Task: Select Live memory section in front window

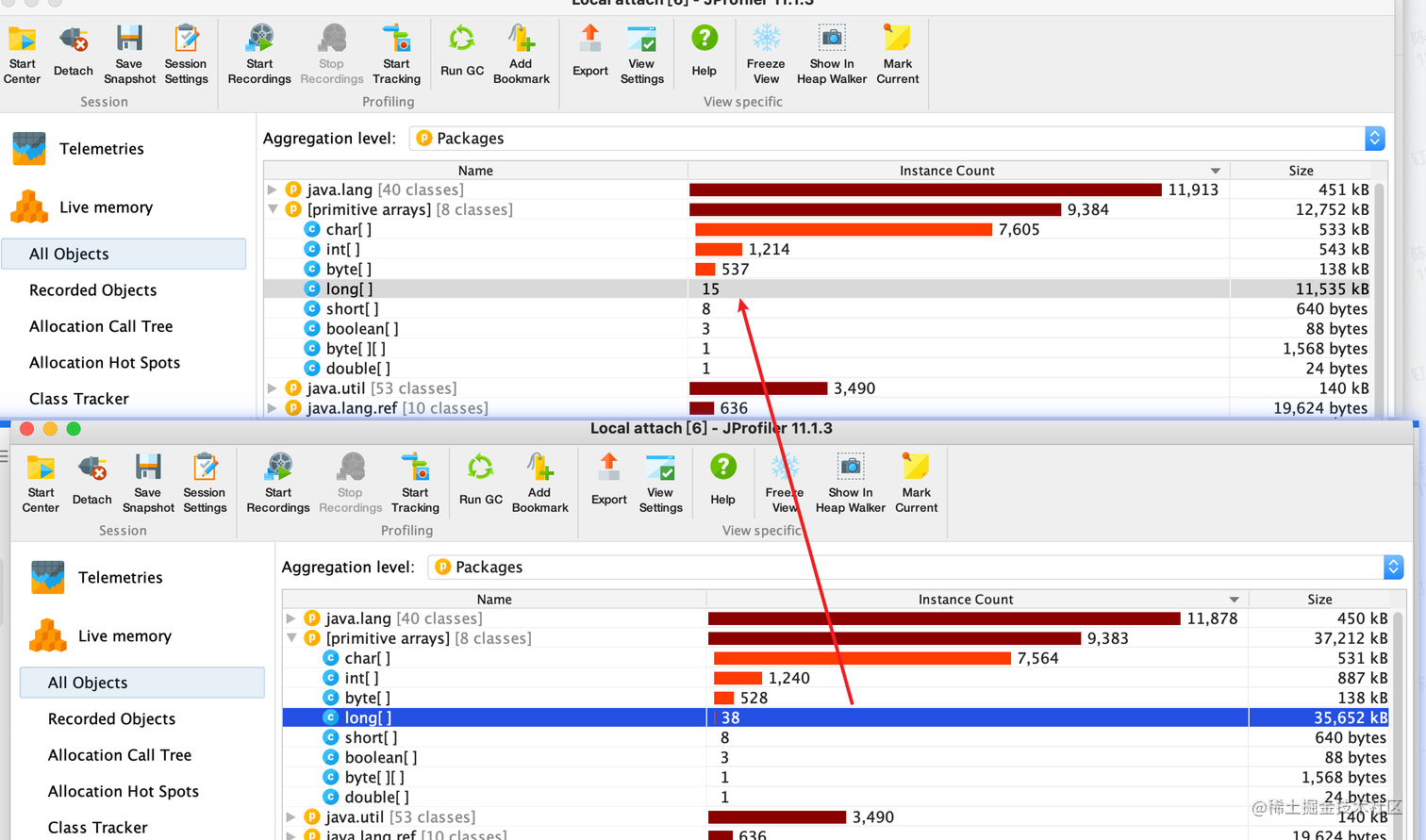Action: [124, 635]
